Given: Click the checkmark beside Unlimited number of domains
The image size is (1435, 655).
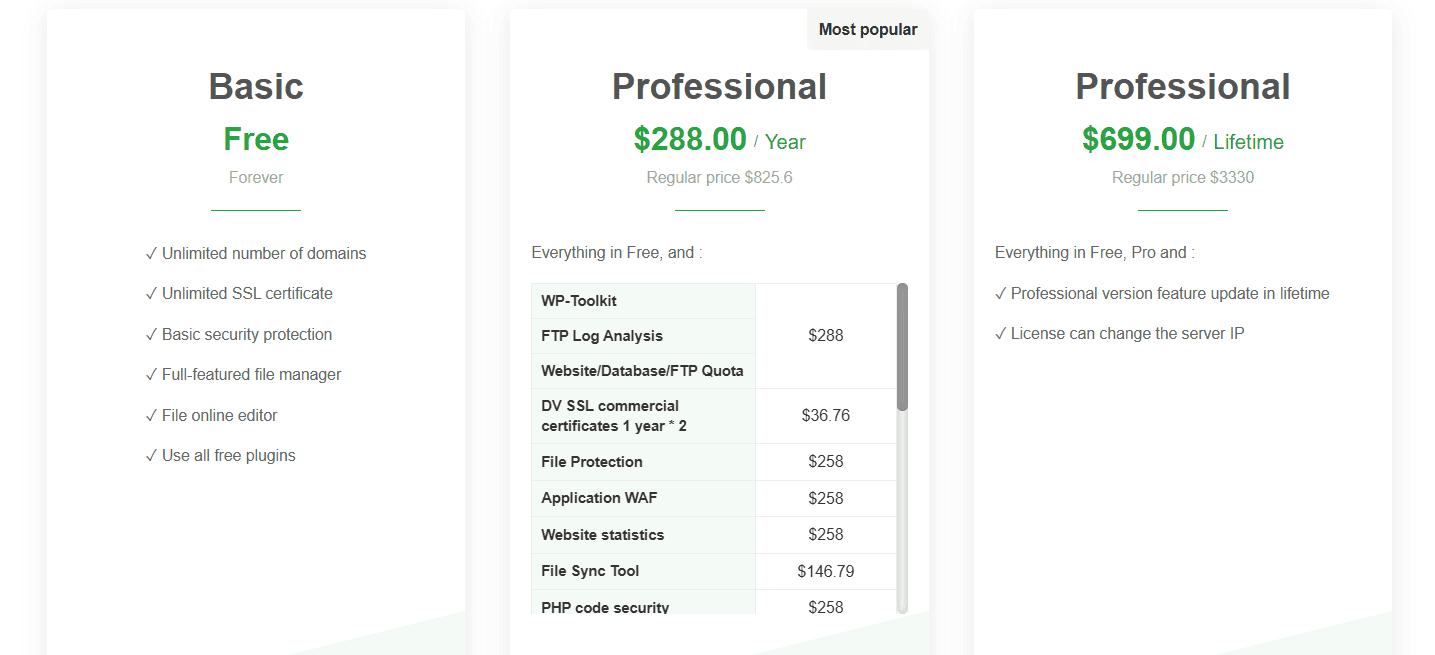Looking at the screenshot, I should pos(152,253).
